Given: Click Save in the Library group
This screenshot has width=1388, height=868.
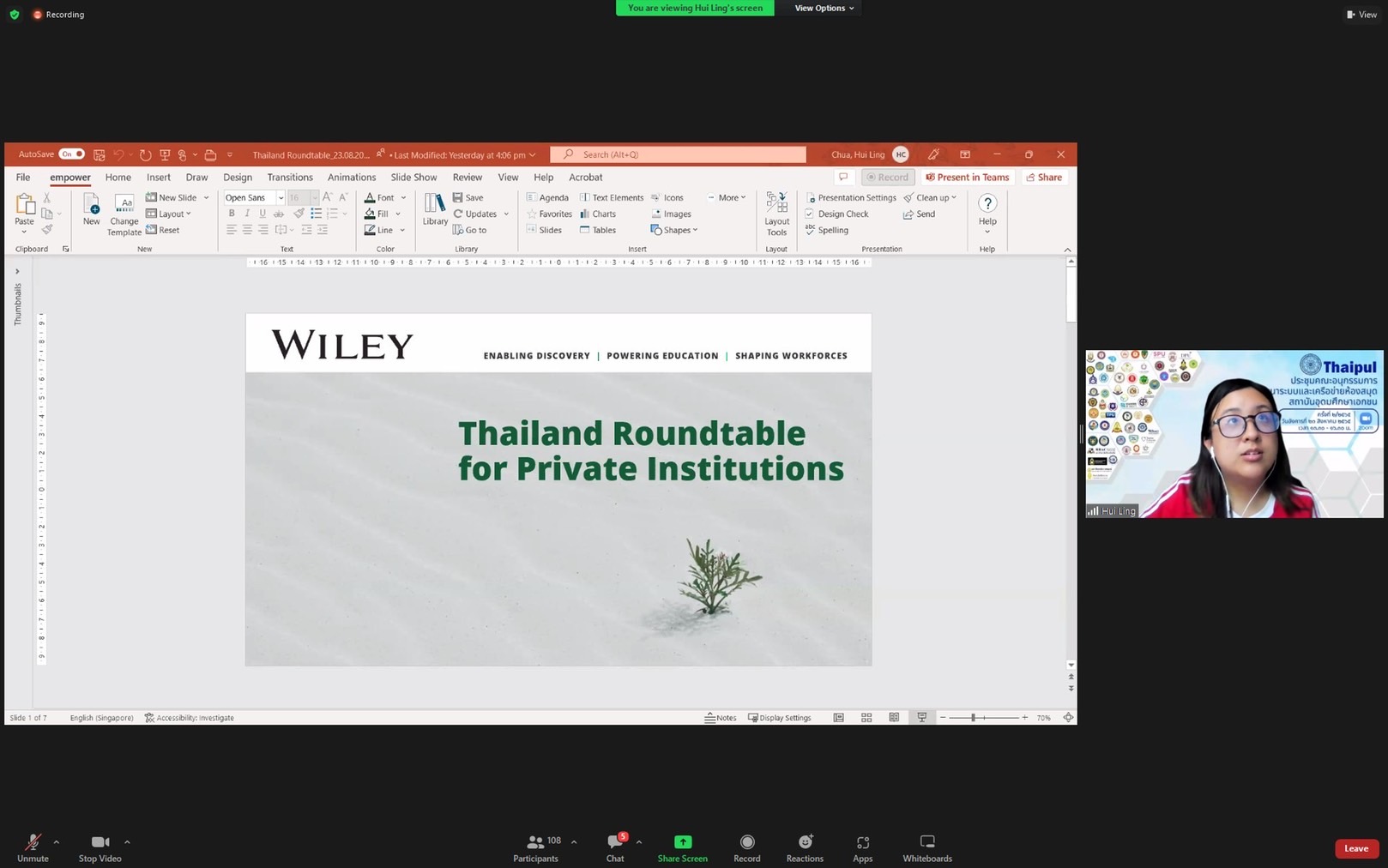Looking at the screenshot, I should tap(468, 197).
